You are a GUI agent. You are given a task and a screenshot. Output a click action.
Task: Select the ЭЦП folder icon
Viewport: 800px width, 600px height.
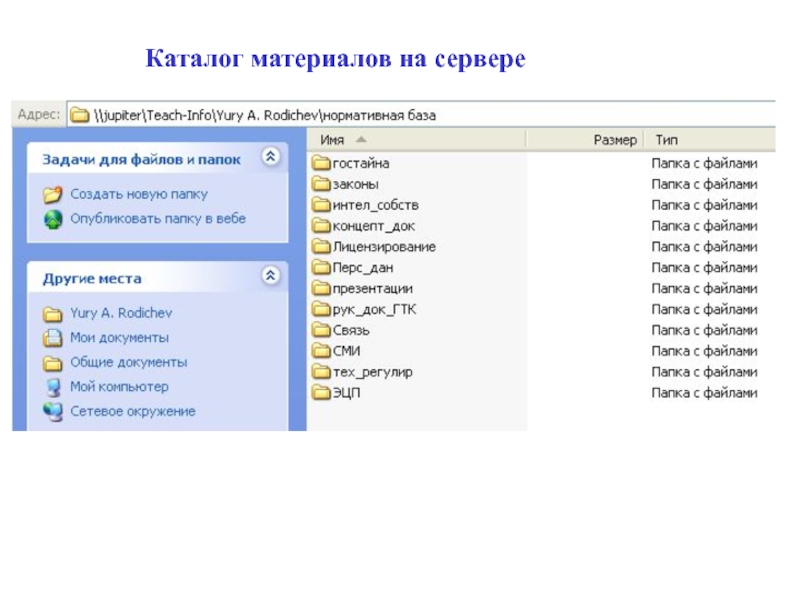(321, 392)
